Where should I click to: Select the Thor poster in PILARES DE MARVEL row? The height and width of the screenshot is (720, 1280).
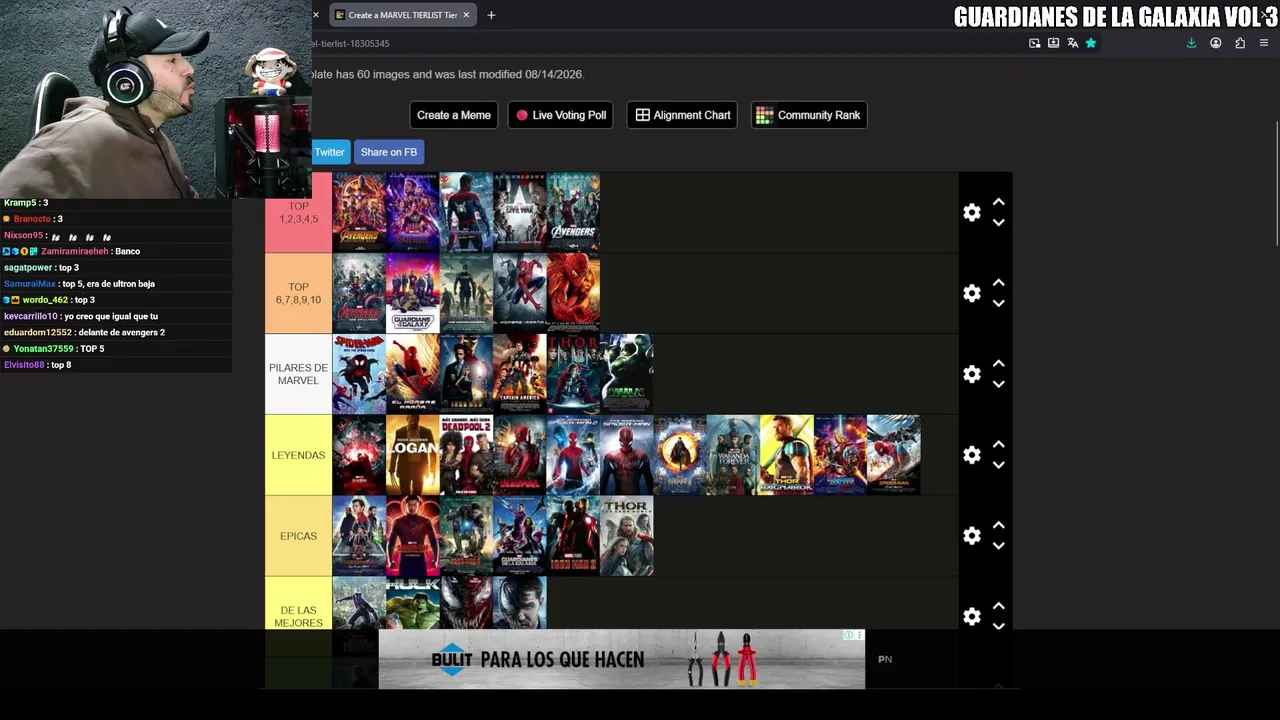tap(573, 374)
